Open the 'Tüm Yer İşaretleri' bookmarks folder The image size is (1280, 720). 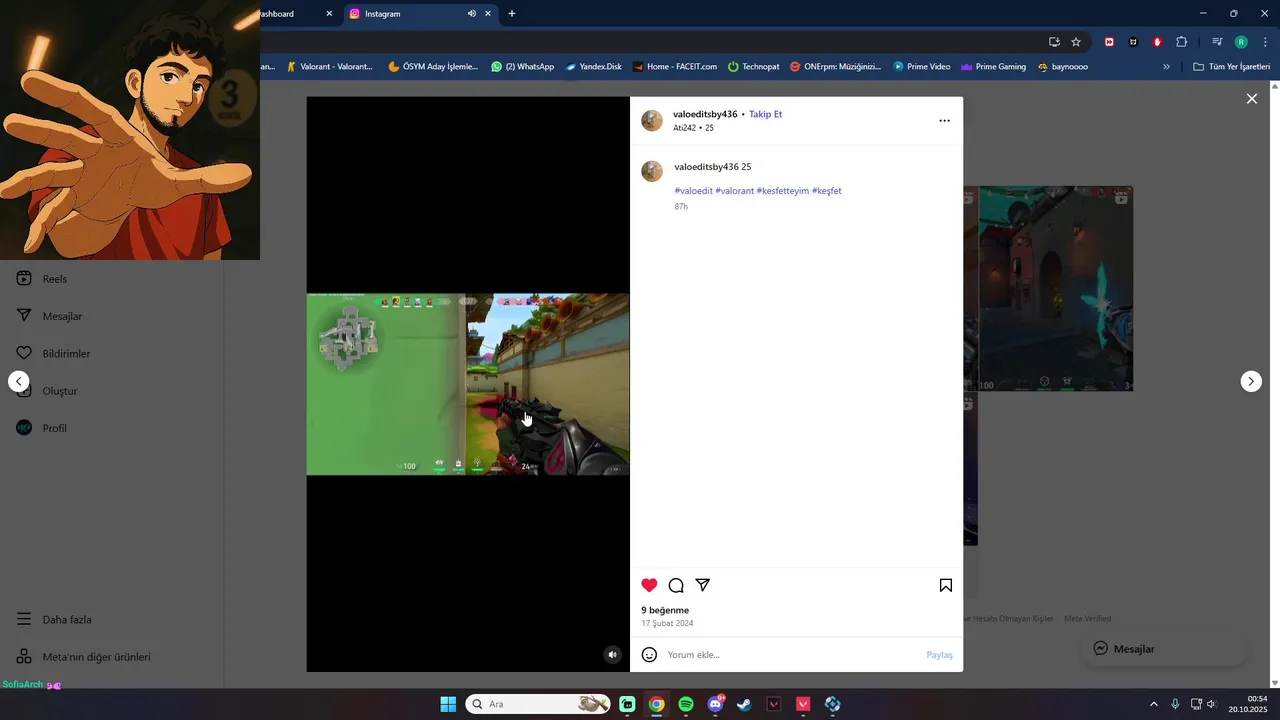point(1231,67)
